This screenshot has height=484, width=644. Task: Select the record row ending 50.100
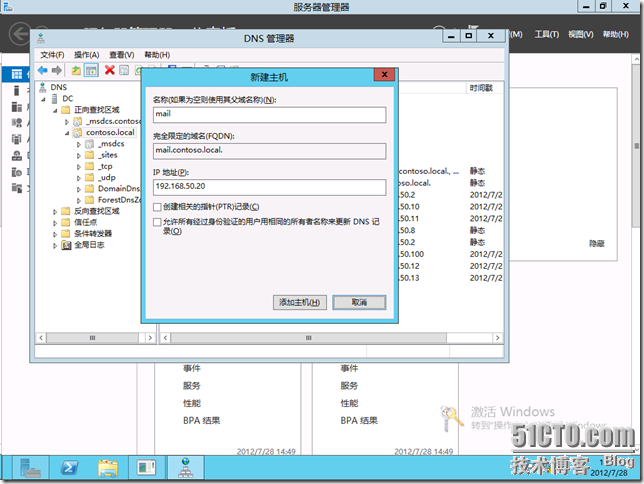pos(450,254)
